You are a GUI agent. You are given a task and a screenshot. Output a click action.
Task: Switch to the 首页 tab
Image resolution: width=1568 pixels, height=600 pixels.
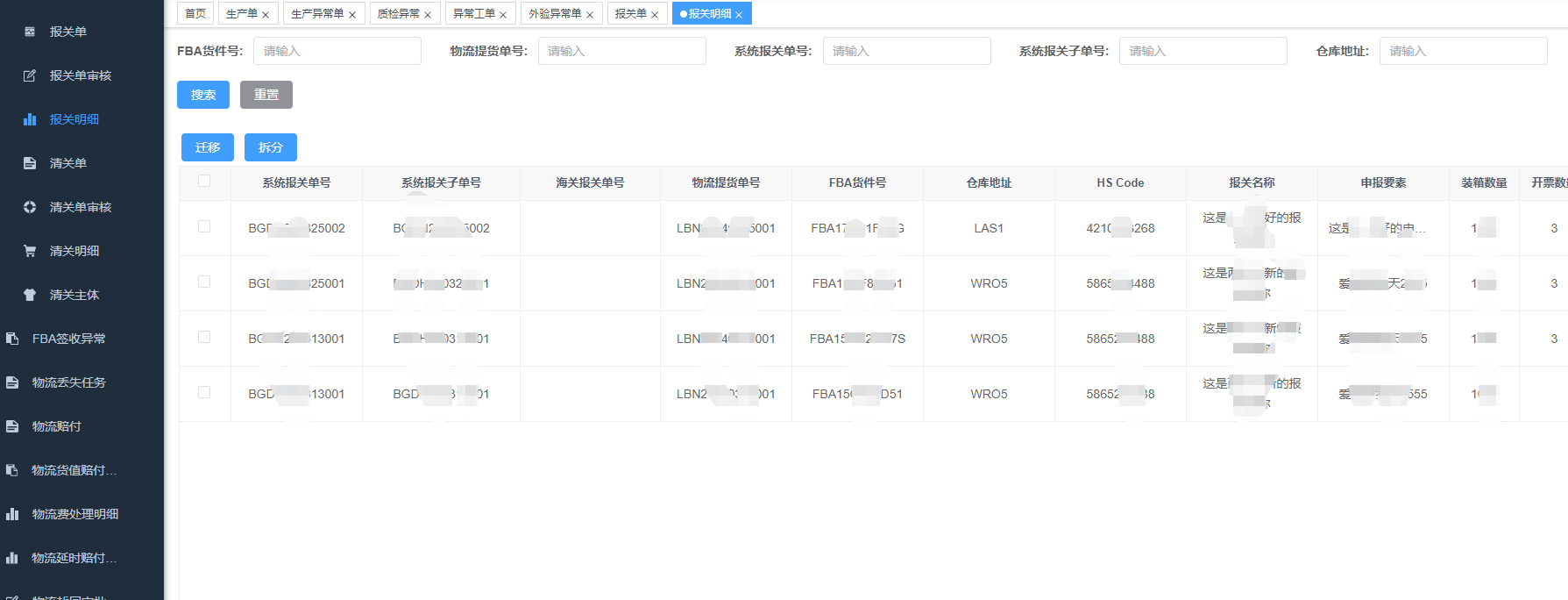coord(195,13)
